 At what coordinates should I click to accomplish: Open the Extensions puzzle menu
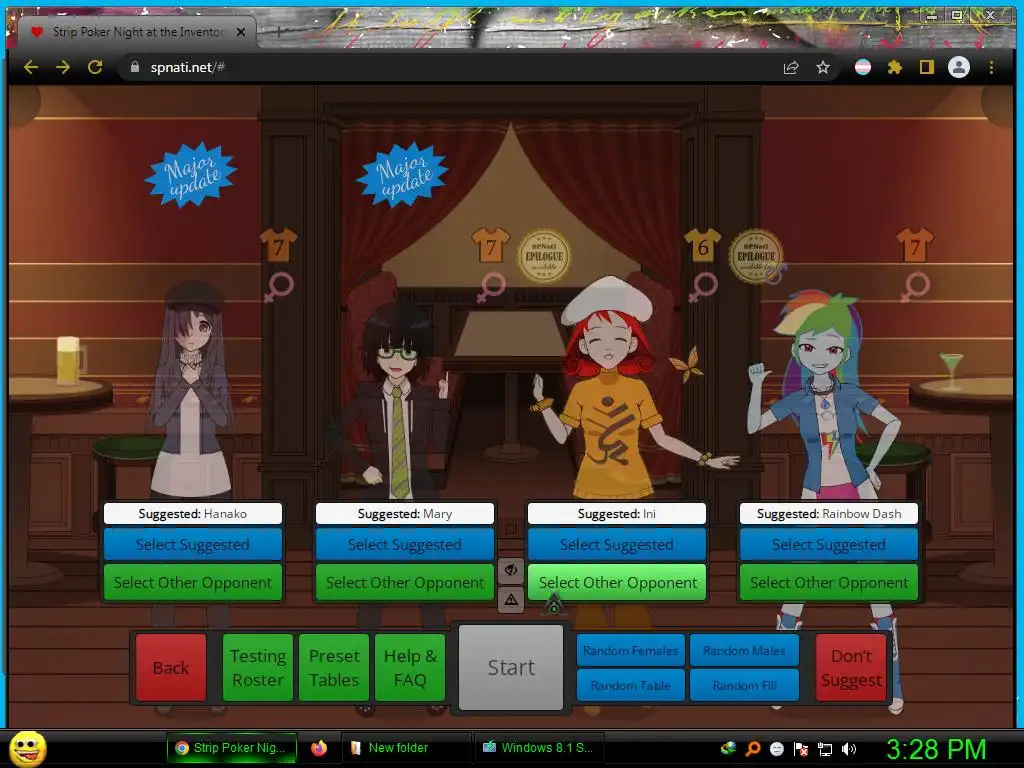pos(895,67)
